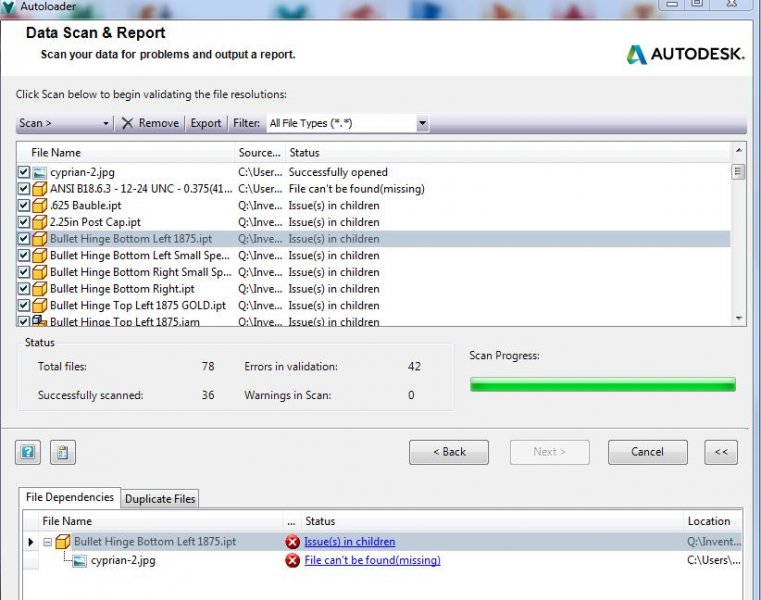Toggle checkbox for Bullet Hinge Top Left 1875 GOLD.ipt
Image resolution: width=761 pixels, height=600 pixels.
coord(23,305)
